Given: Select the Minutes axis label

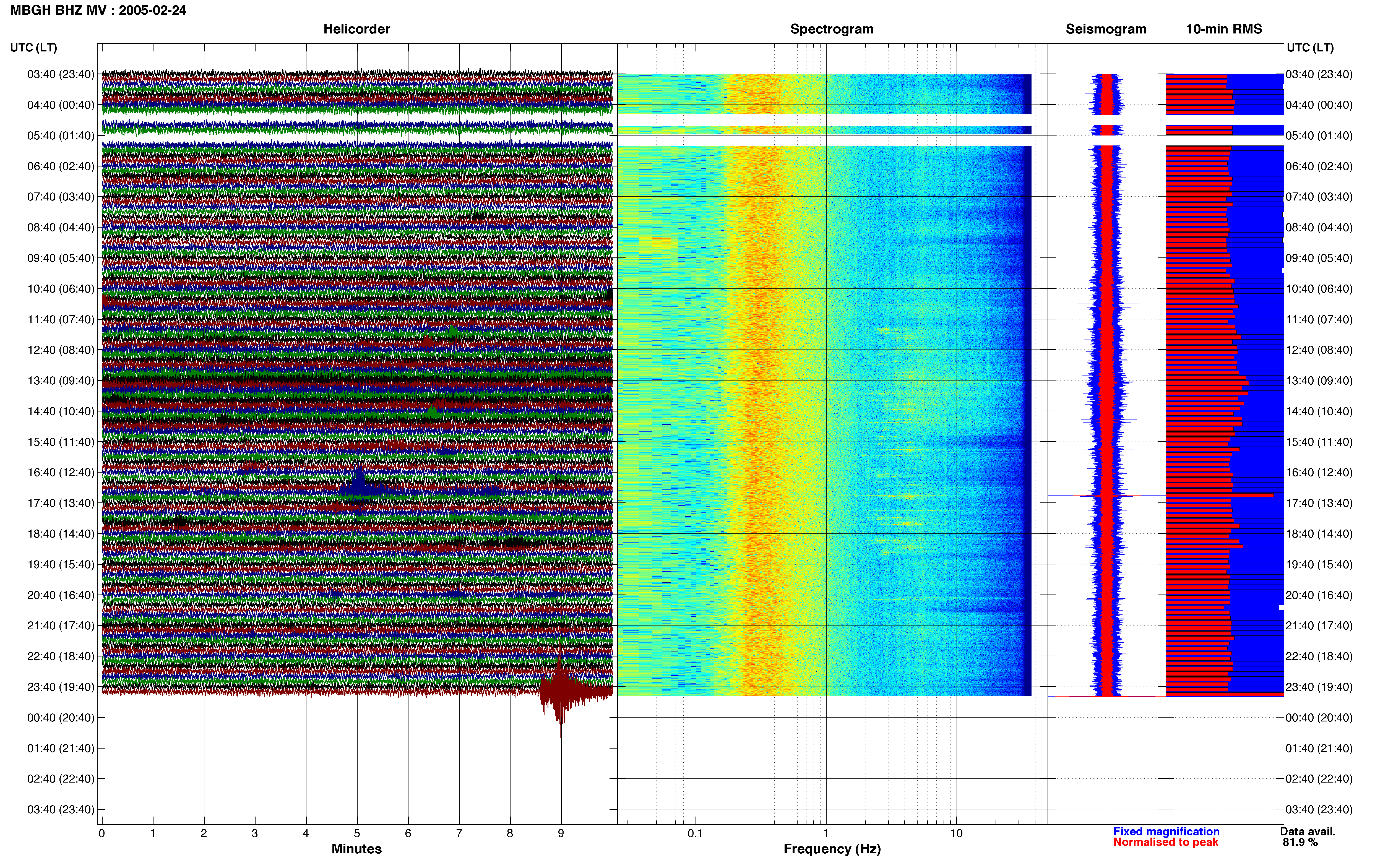Looking at the screenshot, I should point(356,848).
